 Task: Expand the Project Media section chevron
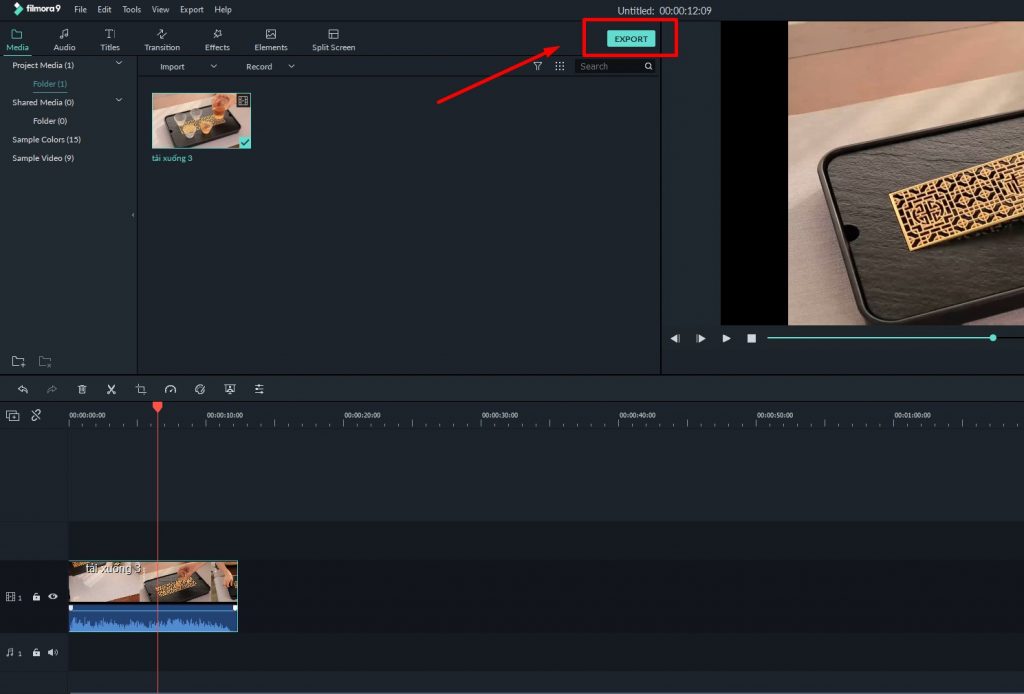118,63
